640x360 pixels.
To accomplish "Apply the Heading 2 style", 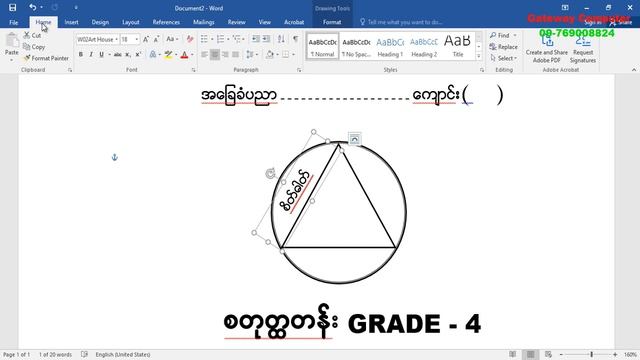I will (424, 47).
